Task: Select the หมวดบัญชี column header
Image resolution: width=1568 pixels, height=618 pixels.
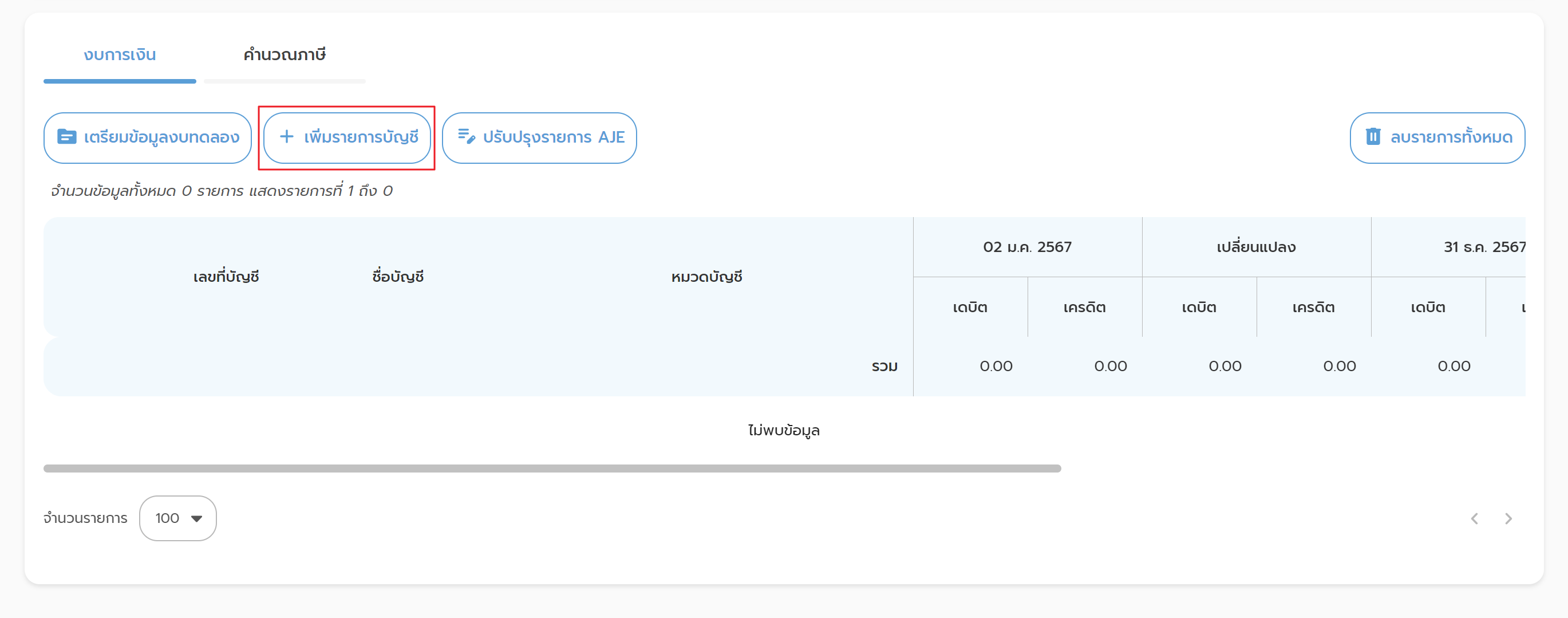Action: pyautogui.click(x=706, y=277)
